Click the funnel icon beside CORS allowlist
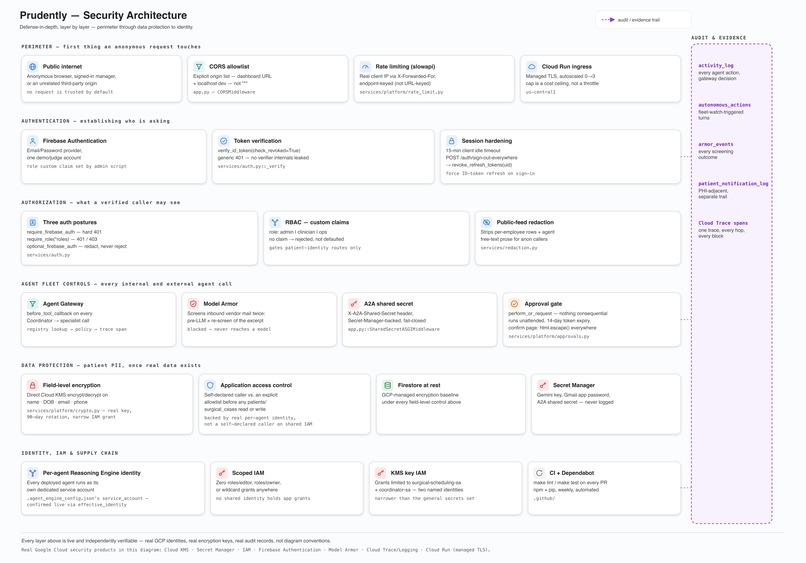The height and width of the screenshot is (563, 806). click(199, 66)
